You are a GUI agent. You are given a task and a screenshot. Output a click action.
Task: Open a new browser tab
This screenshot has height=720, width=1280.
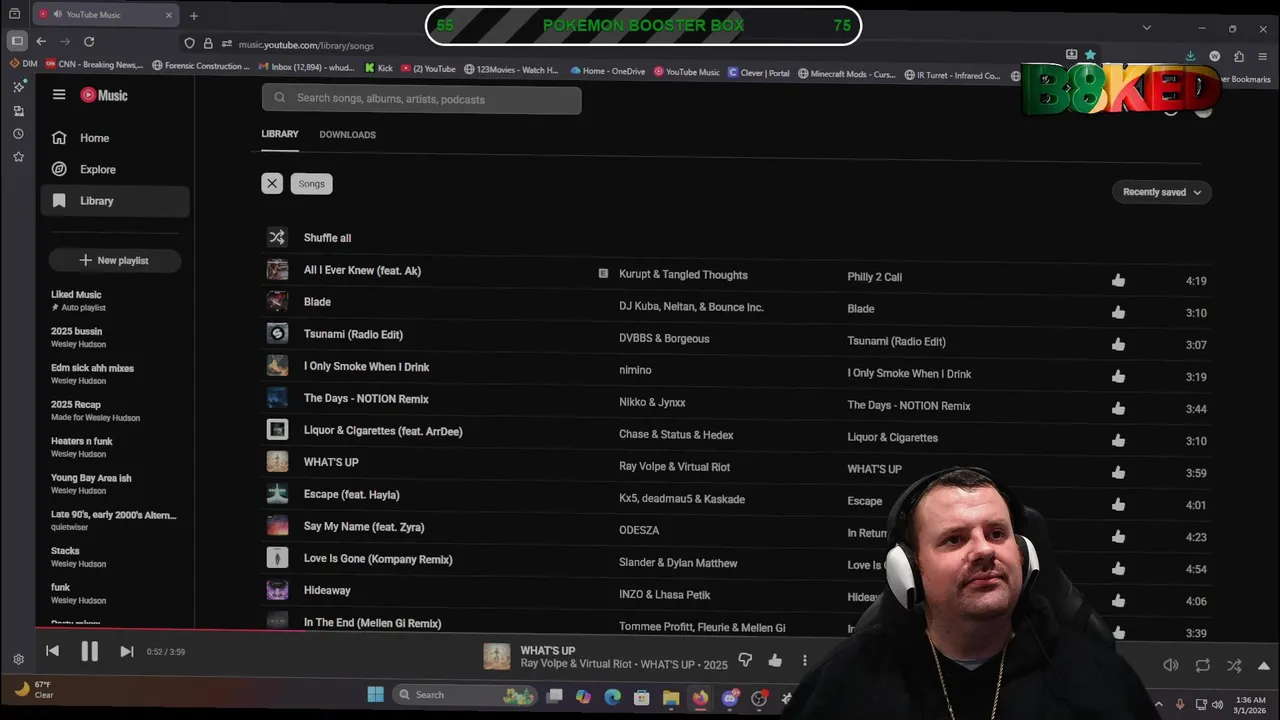coord(194,15)
